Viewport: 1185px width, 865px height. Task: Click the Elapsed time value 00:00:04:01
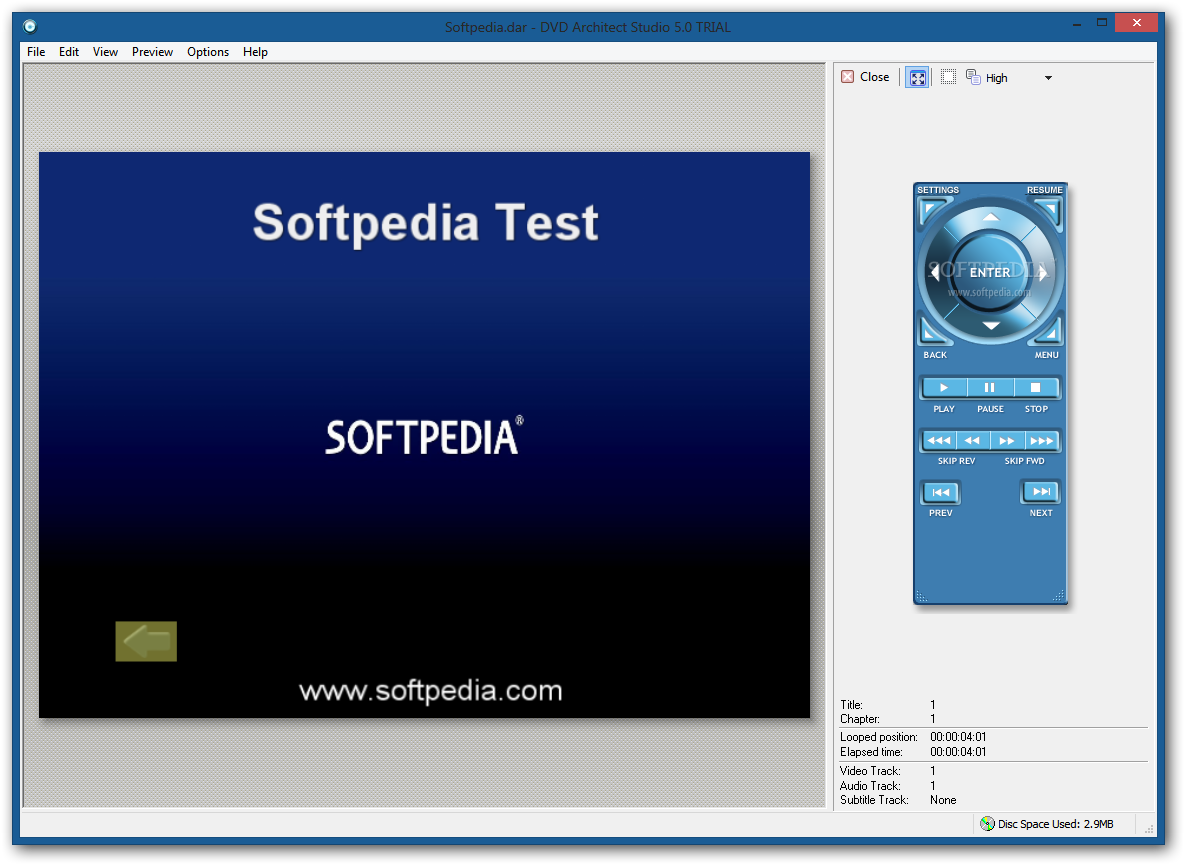958,752
